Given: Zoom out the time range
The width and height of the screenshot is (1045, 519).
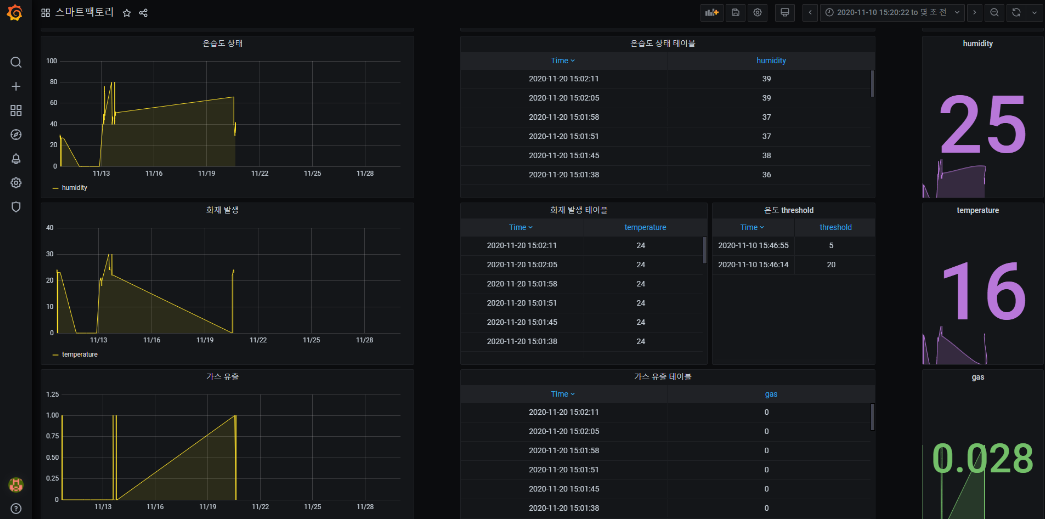Looking at the screenshot, I should pyautogui.click(x=994, y=13).
